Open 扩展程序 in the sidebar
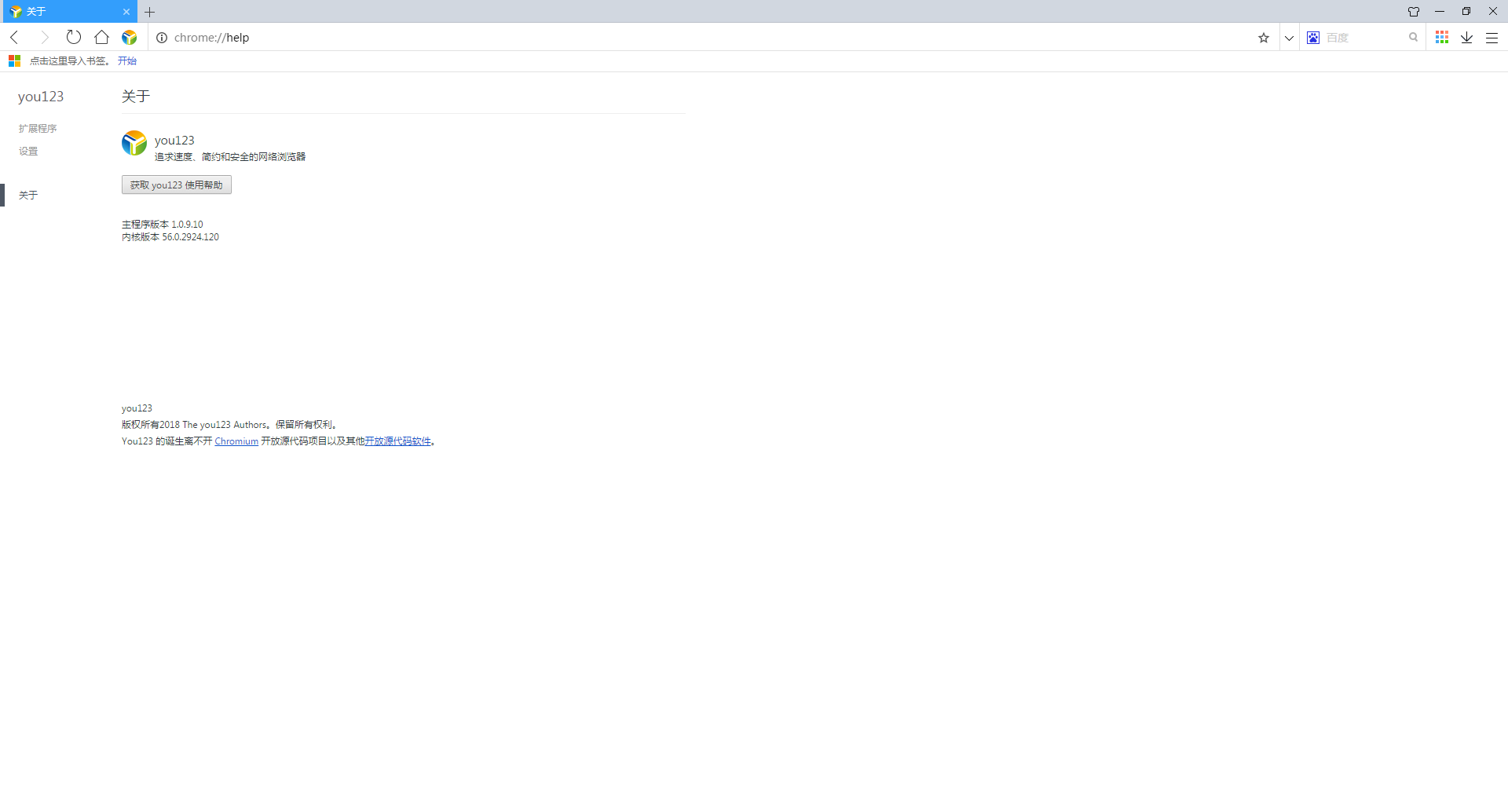 click(38, 128)
